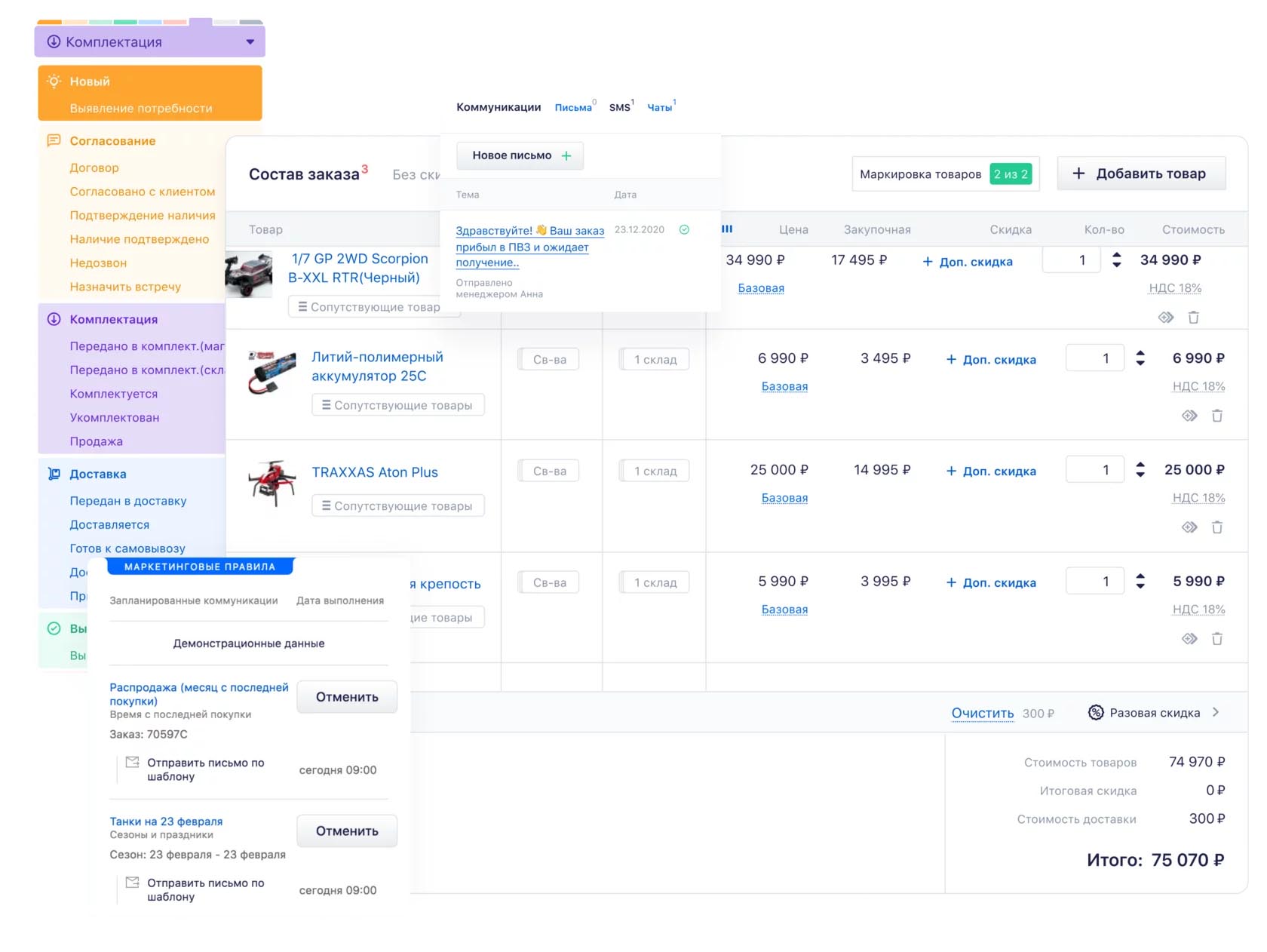
Task: Select status Комплектуется
Action: [114, 394]
